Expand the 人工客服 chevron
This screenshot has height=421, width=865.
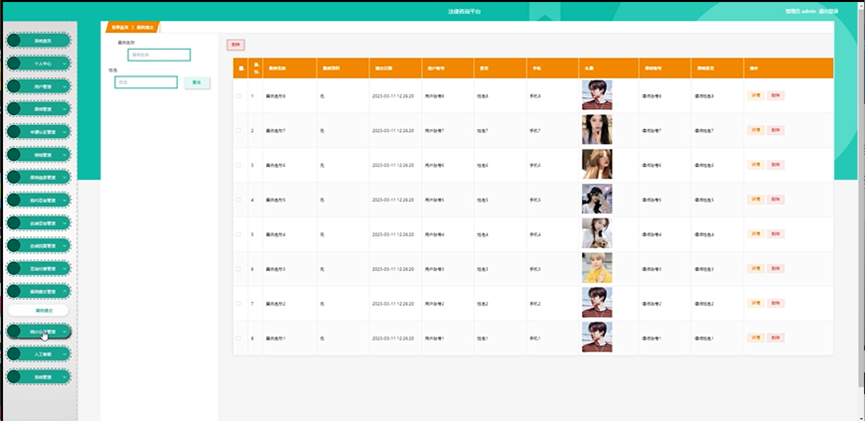click(65, 354)
